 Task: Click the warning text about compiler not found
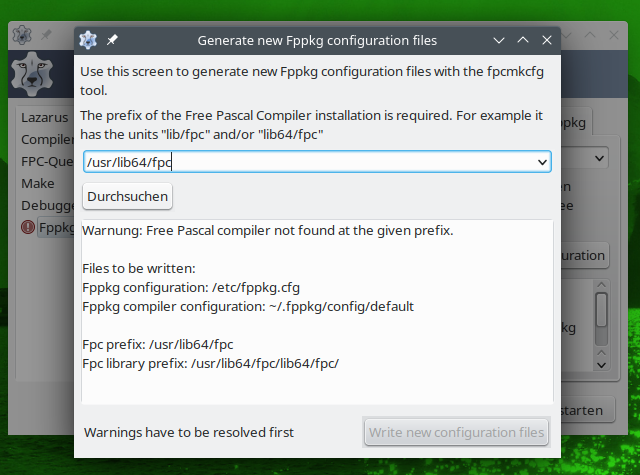(x=268, y=231)
